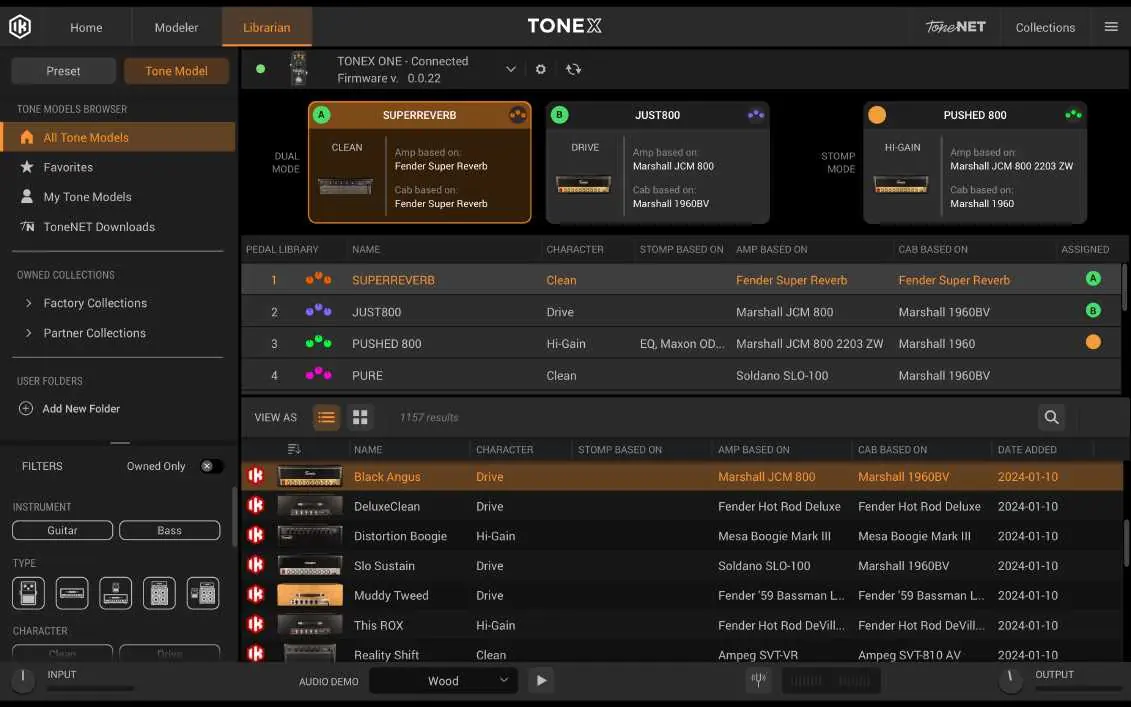Image resolution: width=1131 pixels, height=707 pixels.
Task: Adjust the OUTPUT knob
Action: (1011, 679)
